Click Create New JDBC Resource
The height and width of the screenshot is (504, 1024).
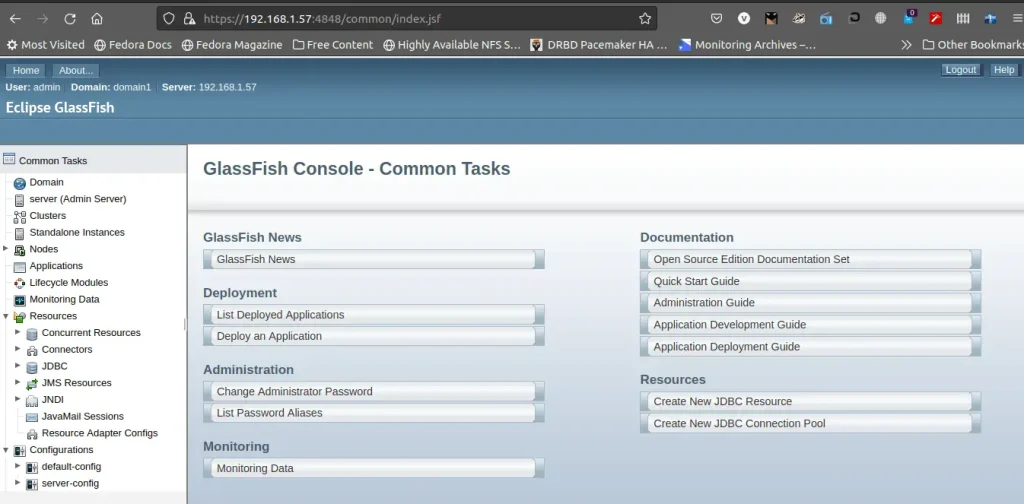(x=810, y=402)
